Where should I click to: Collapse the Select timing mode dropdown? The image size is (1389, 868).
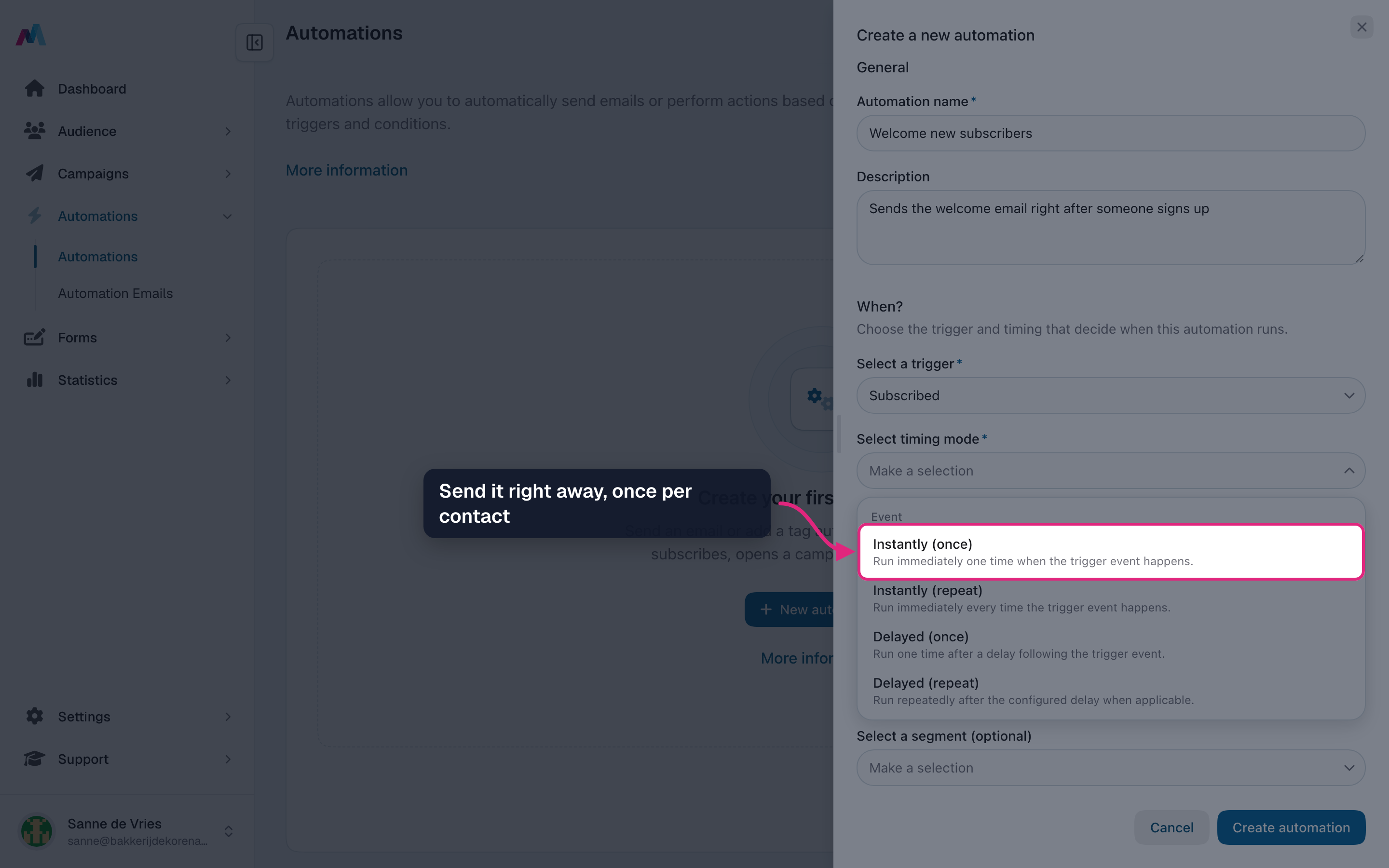[1111, 471]
